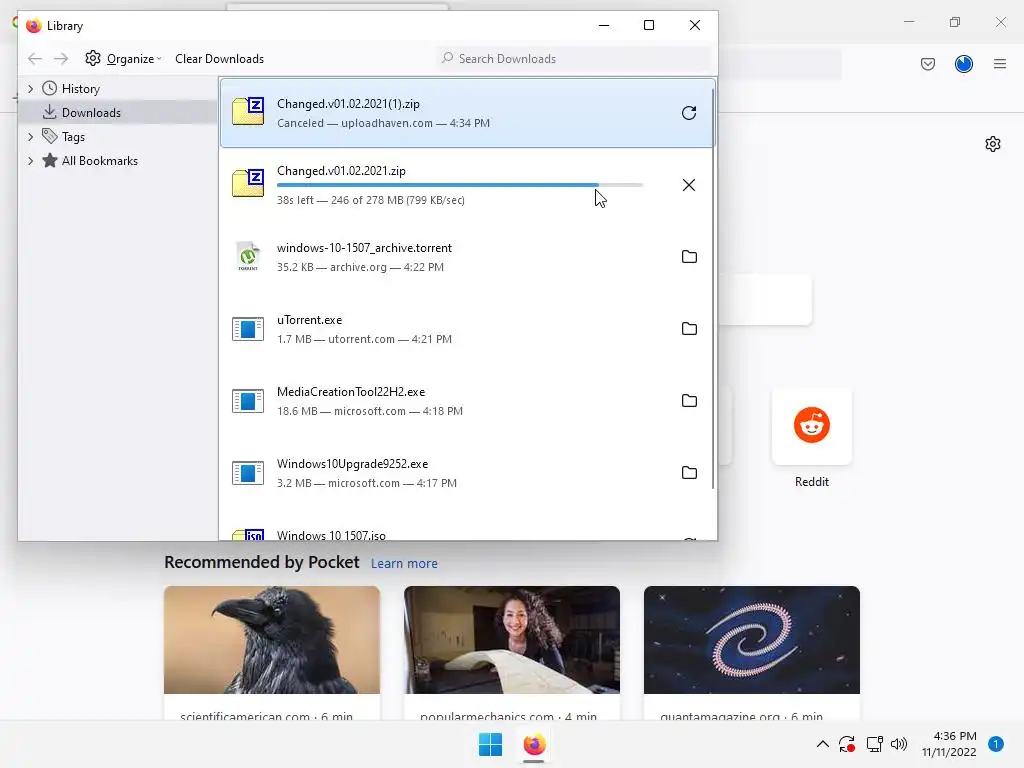Open containing folder for windows-10-1507_archive.torrent
Viewport: 1024px width, 768px height.
point(689,257)
